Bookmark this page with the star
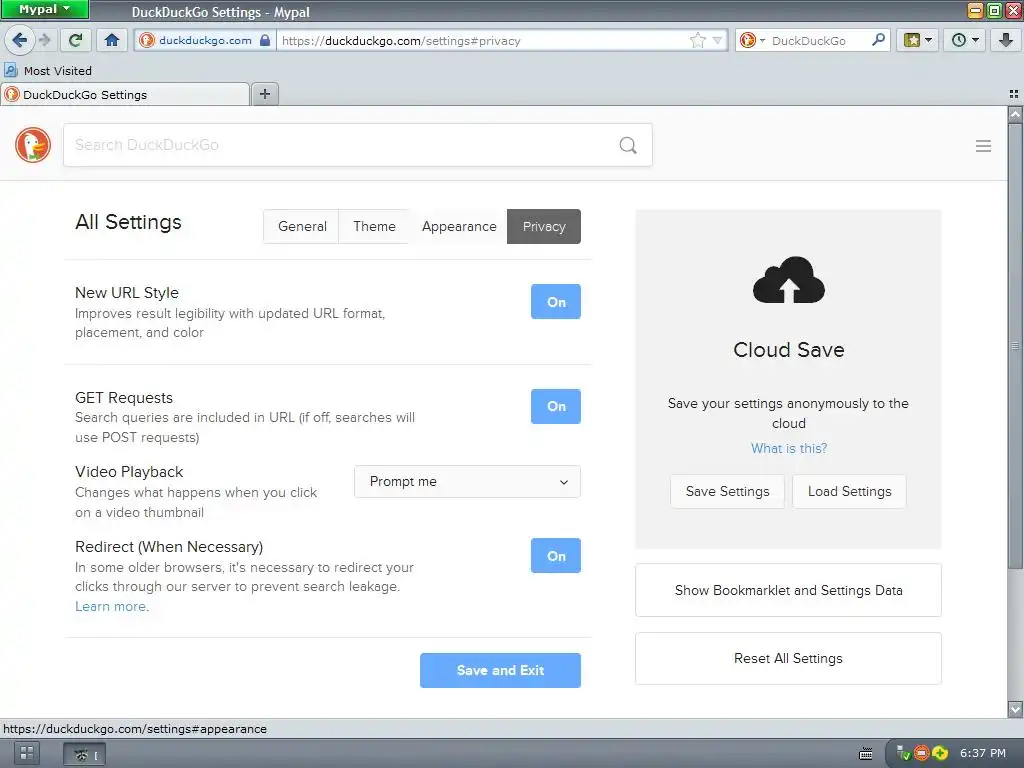This screenshot has width=1024, height=768. pos(697,40)
